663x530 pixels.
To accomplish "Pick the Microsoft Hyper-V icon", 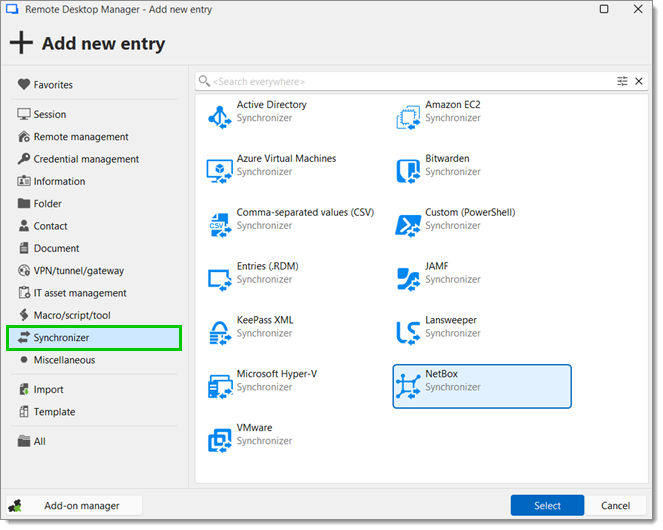I will click(219, 385).
